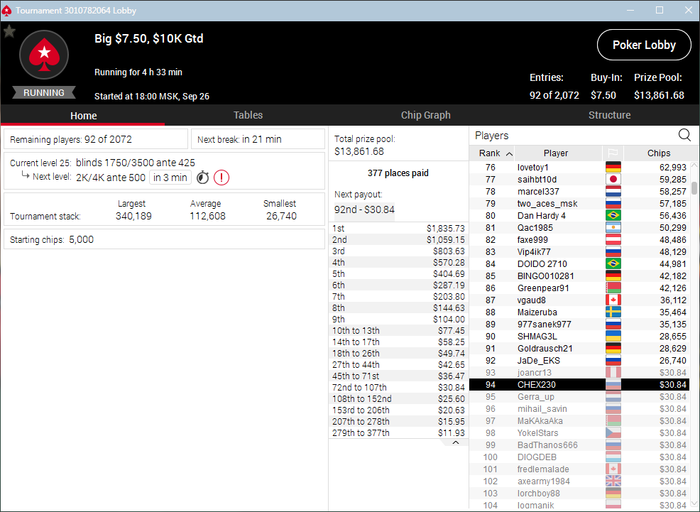Click the players list scrollbar thumb
The width and height of the screenshot is (700, 512).
[694, 187]
